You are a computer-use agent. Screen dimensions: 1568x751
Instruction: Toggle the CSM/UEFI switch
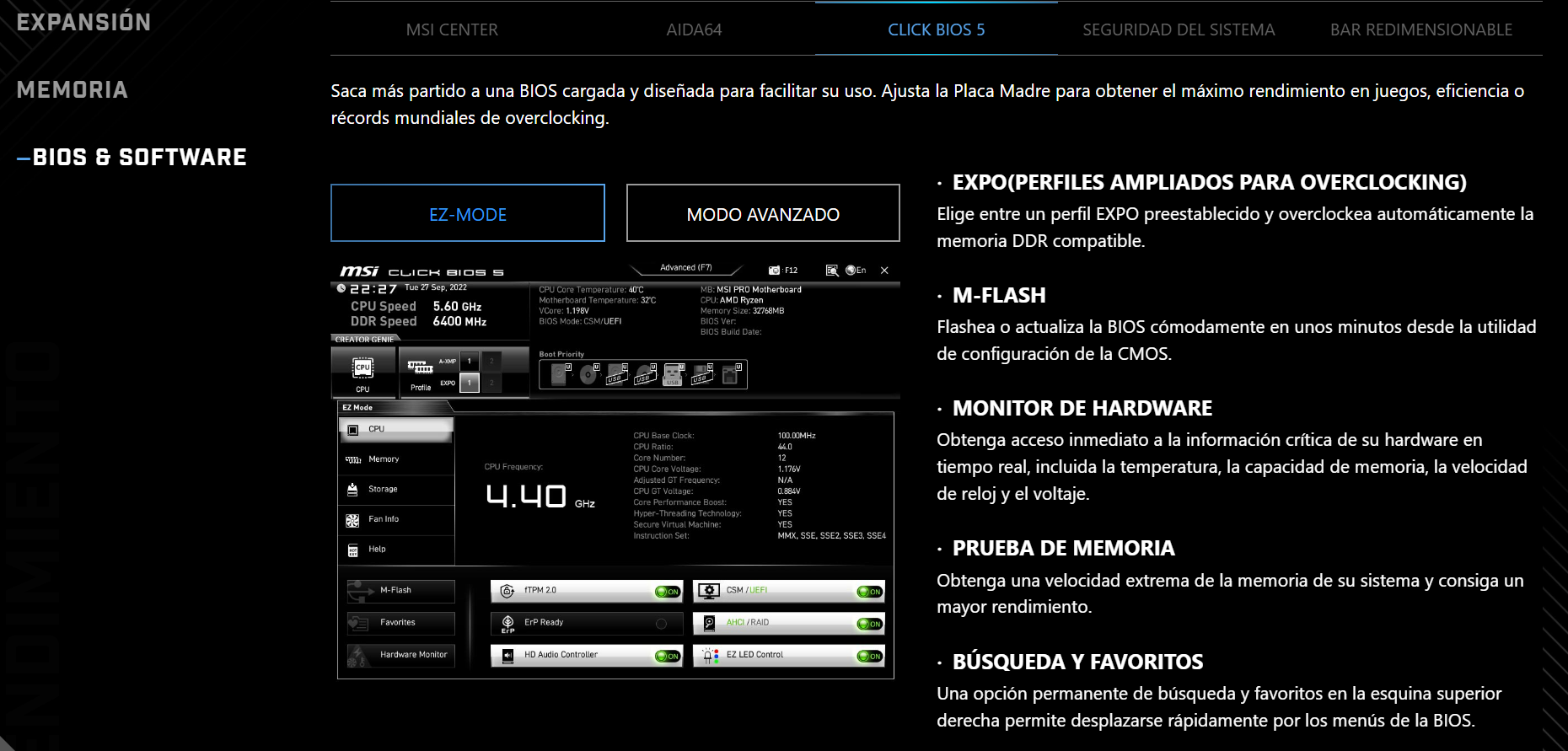coord(870,592)
